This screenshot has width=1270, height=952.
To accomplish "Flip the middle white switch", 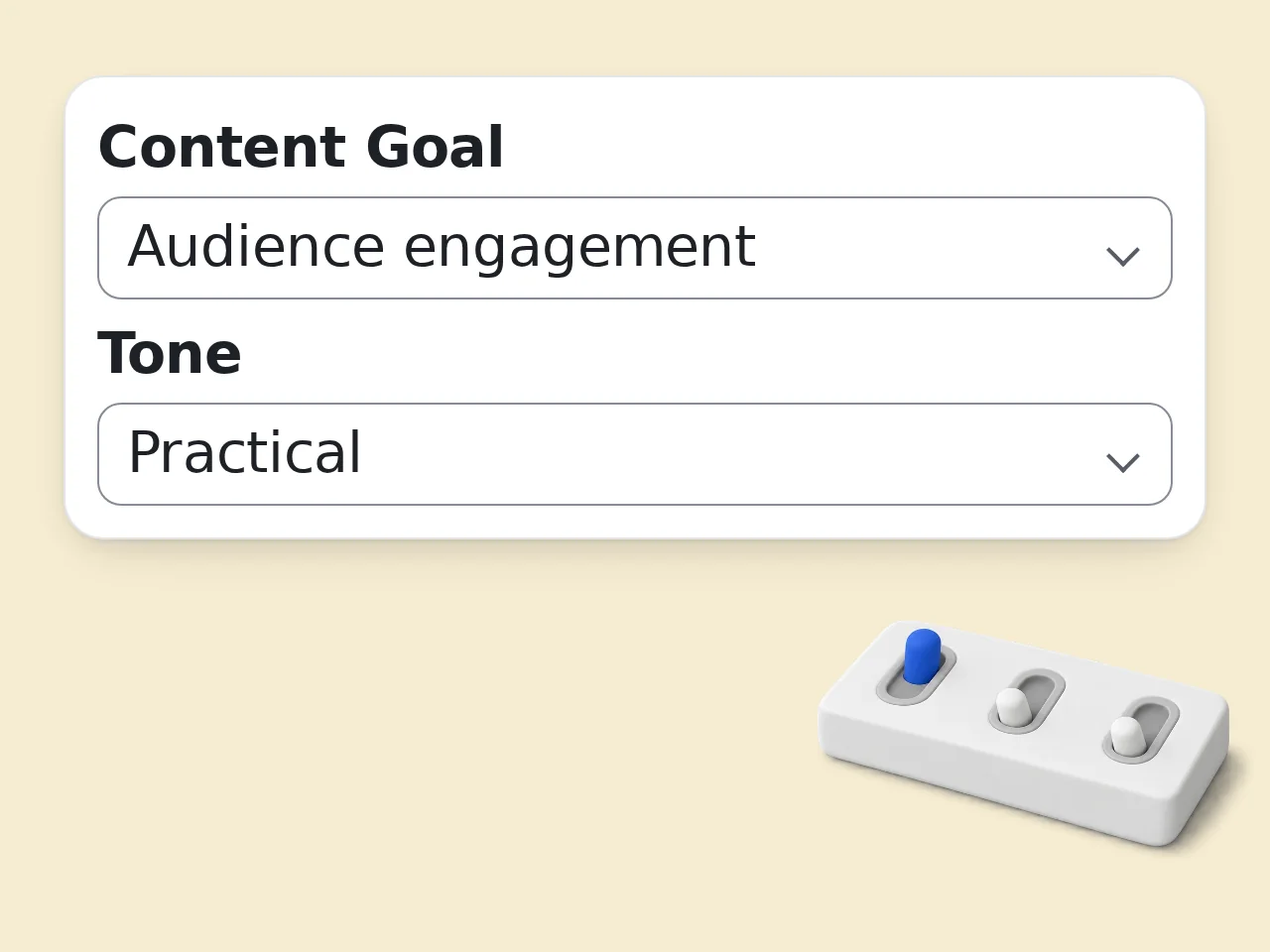I will click(x=1027, y=701).
